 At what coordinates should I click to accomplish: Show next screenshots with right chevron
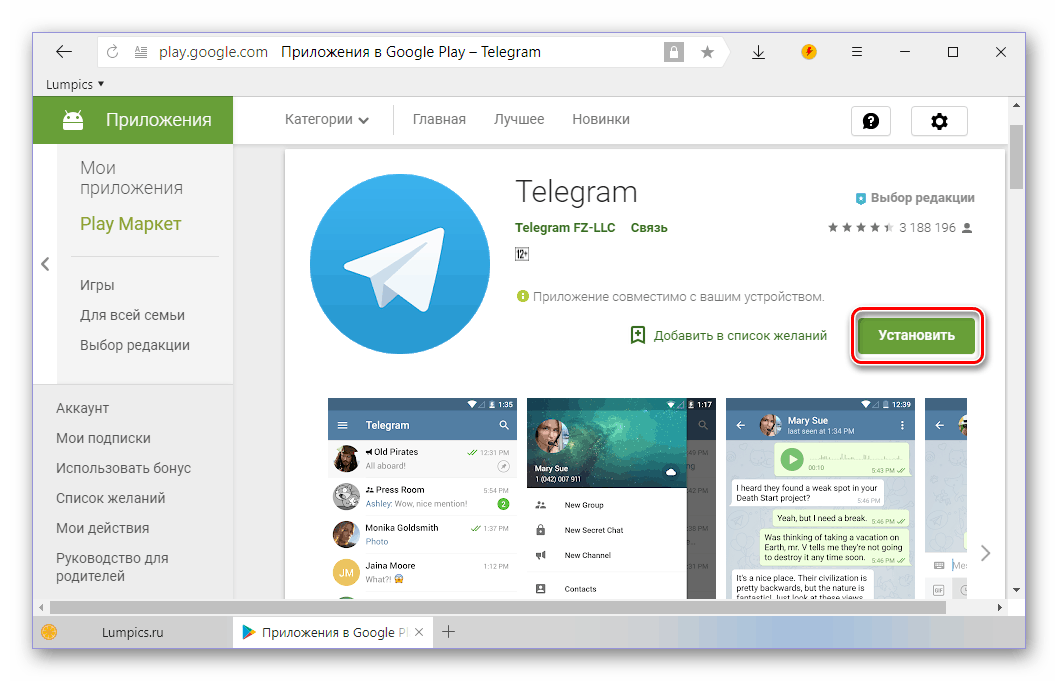986,553
